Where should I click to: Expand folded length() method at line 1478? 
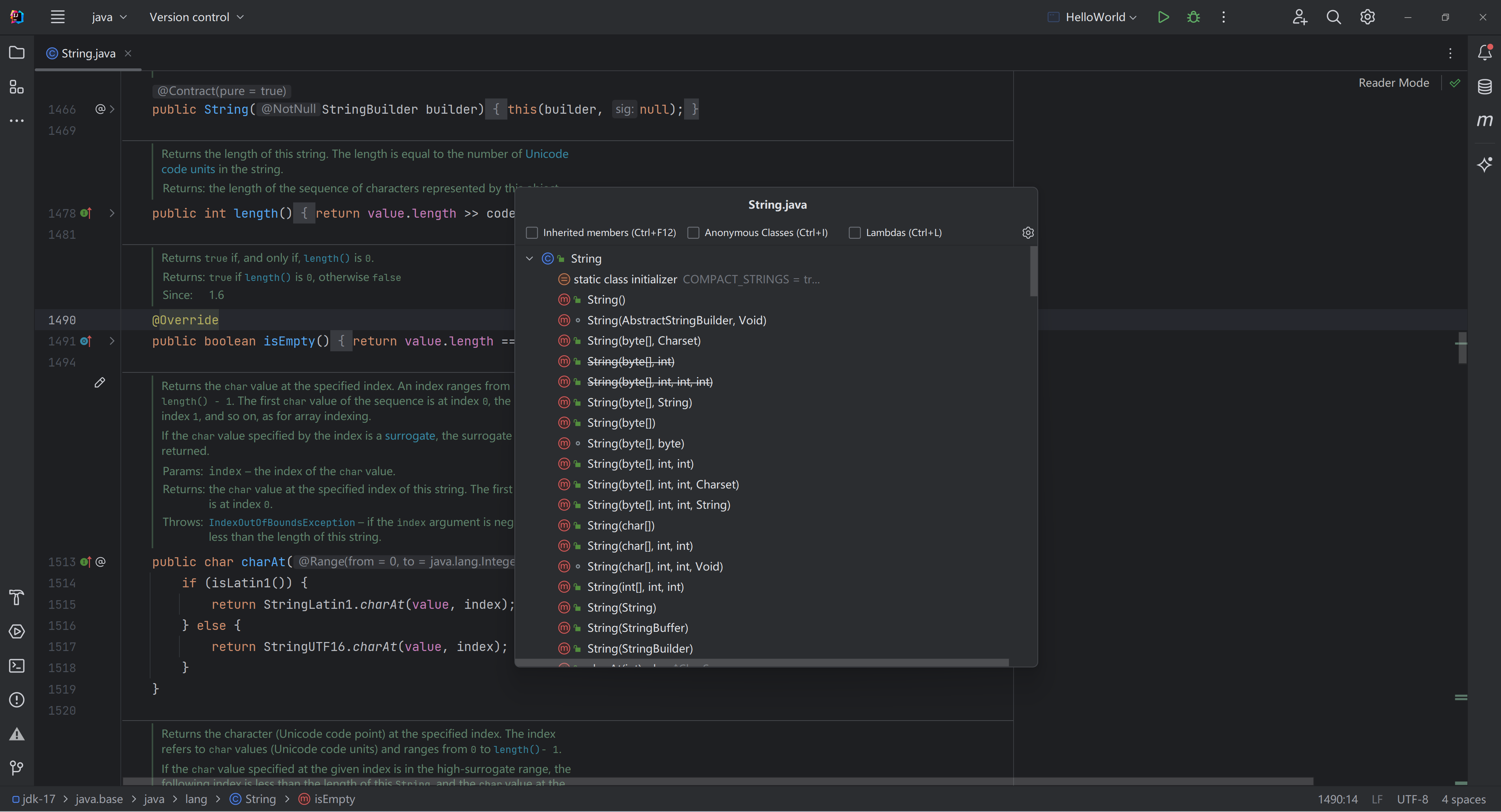pyautogui.click(x=112, y=213)
